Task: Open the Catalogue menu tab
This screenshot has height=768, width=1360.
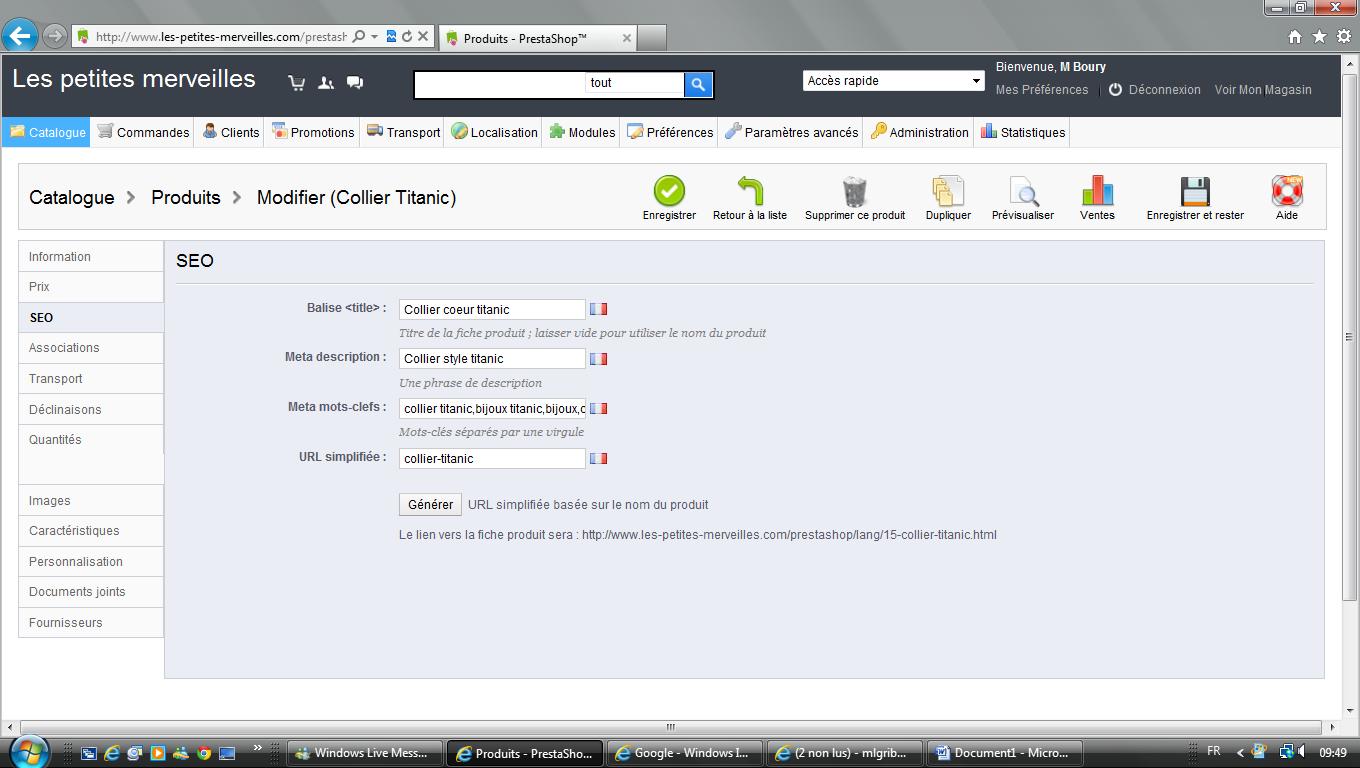Action: point(47,132)
